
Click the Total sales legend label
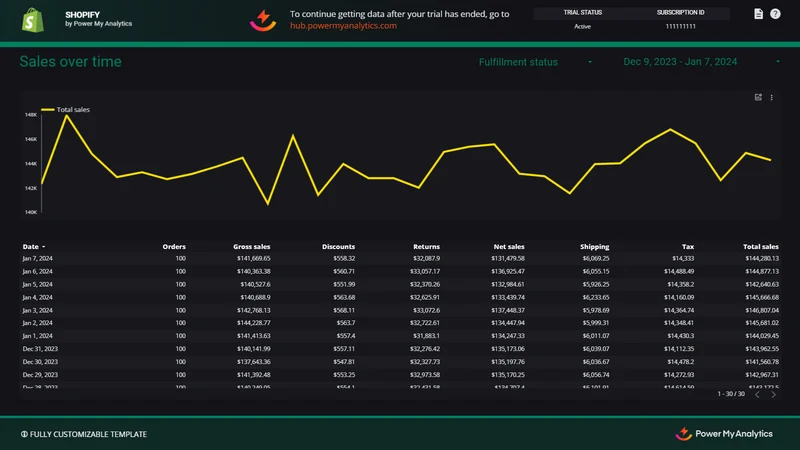click(x=73, y=109)
